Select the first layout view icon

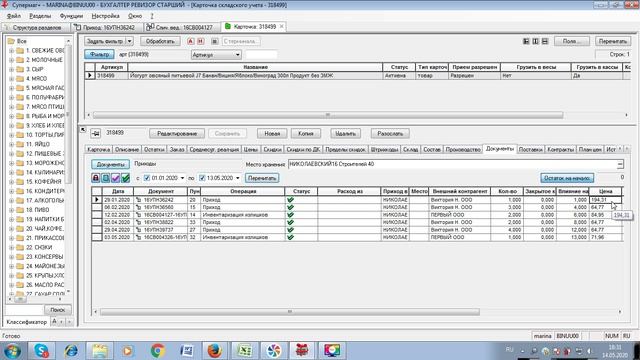526,41
